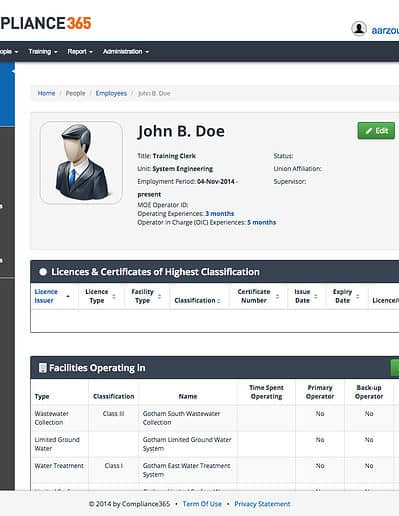
Task: Click the green Edit button
Action: coord(376,131)
